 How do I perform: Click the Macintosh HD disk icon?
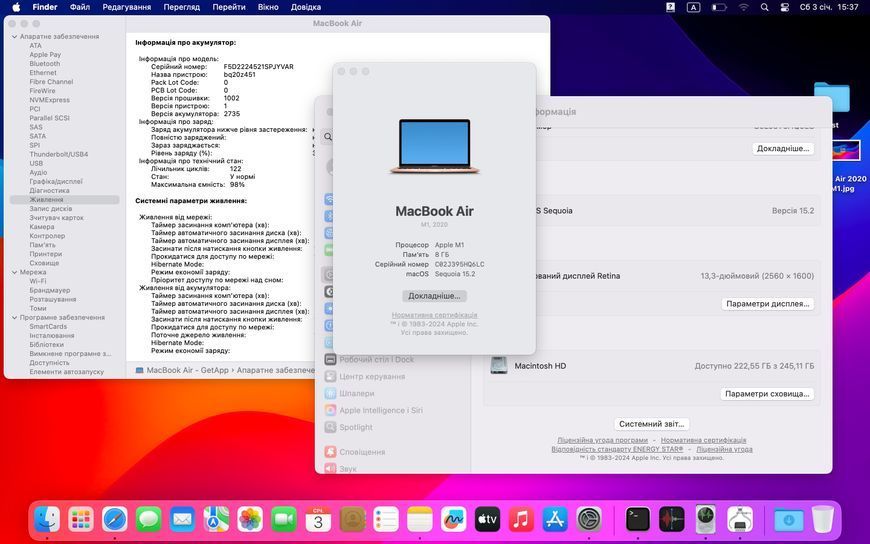tap(498, 366)
